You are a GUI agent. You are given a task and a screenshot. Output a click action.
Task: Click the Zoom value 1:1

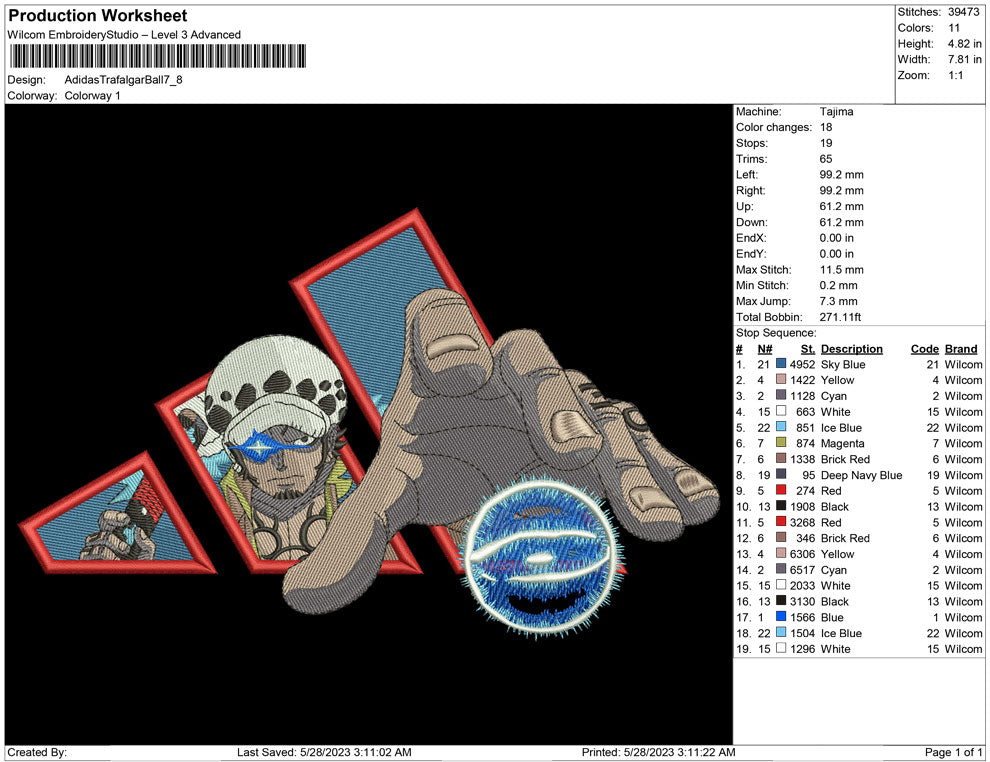coord(955,75)
